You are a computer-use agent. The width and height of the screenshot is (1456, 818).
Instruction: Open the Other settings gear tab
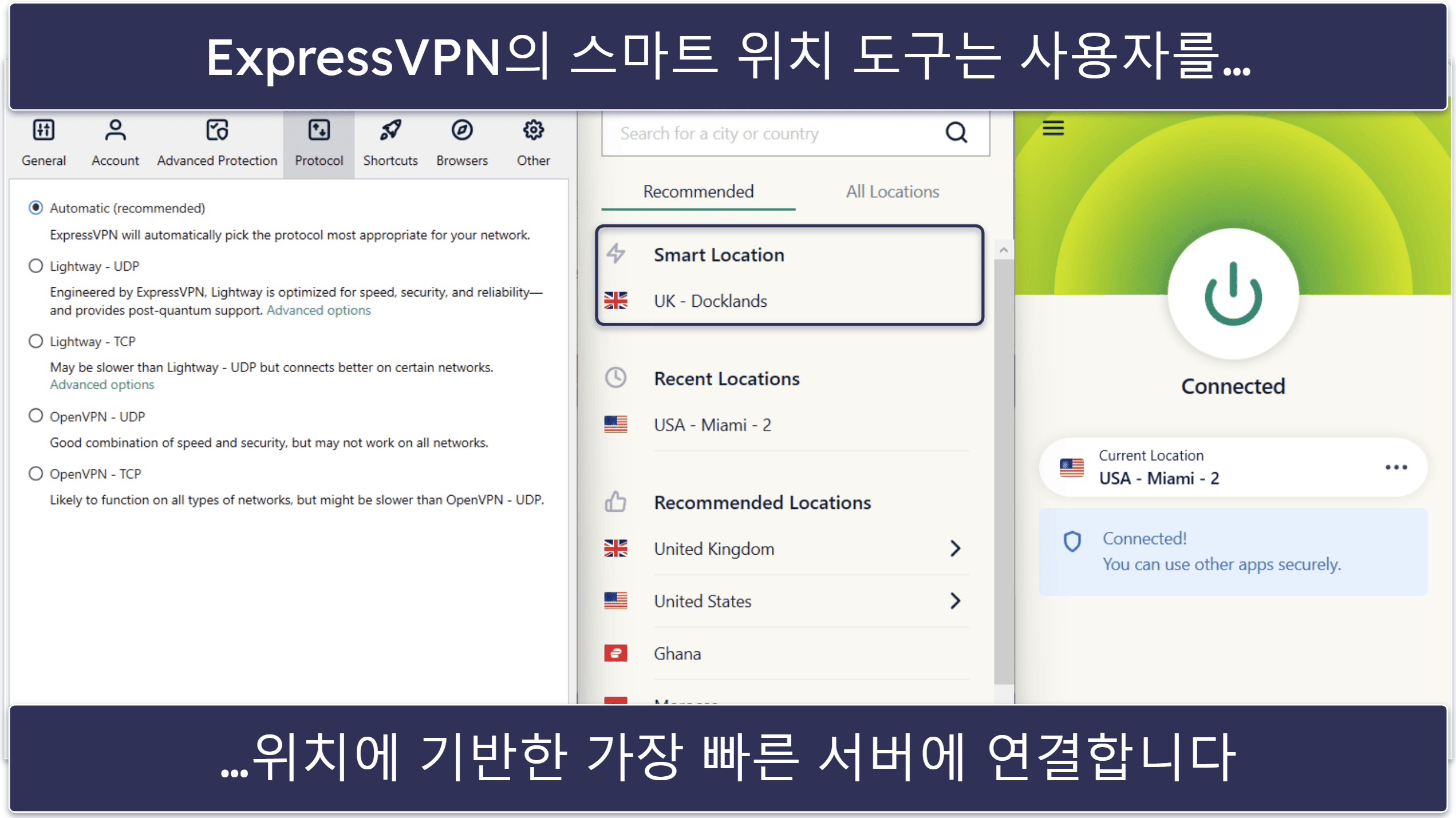click(x=533, y=144)
